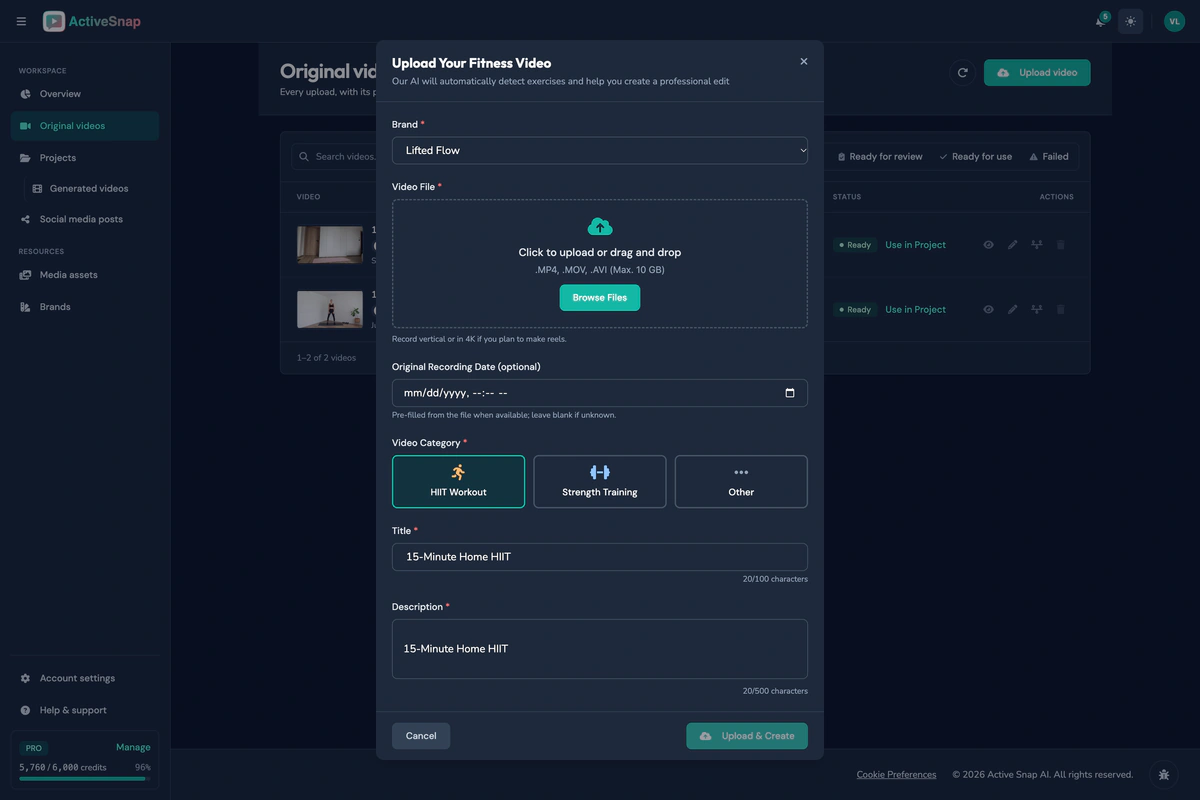Click the credits usage progress bar
This screenshot has width=1200, height=800.
click(85, 778)
